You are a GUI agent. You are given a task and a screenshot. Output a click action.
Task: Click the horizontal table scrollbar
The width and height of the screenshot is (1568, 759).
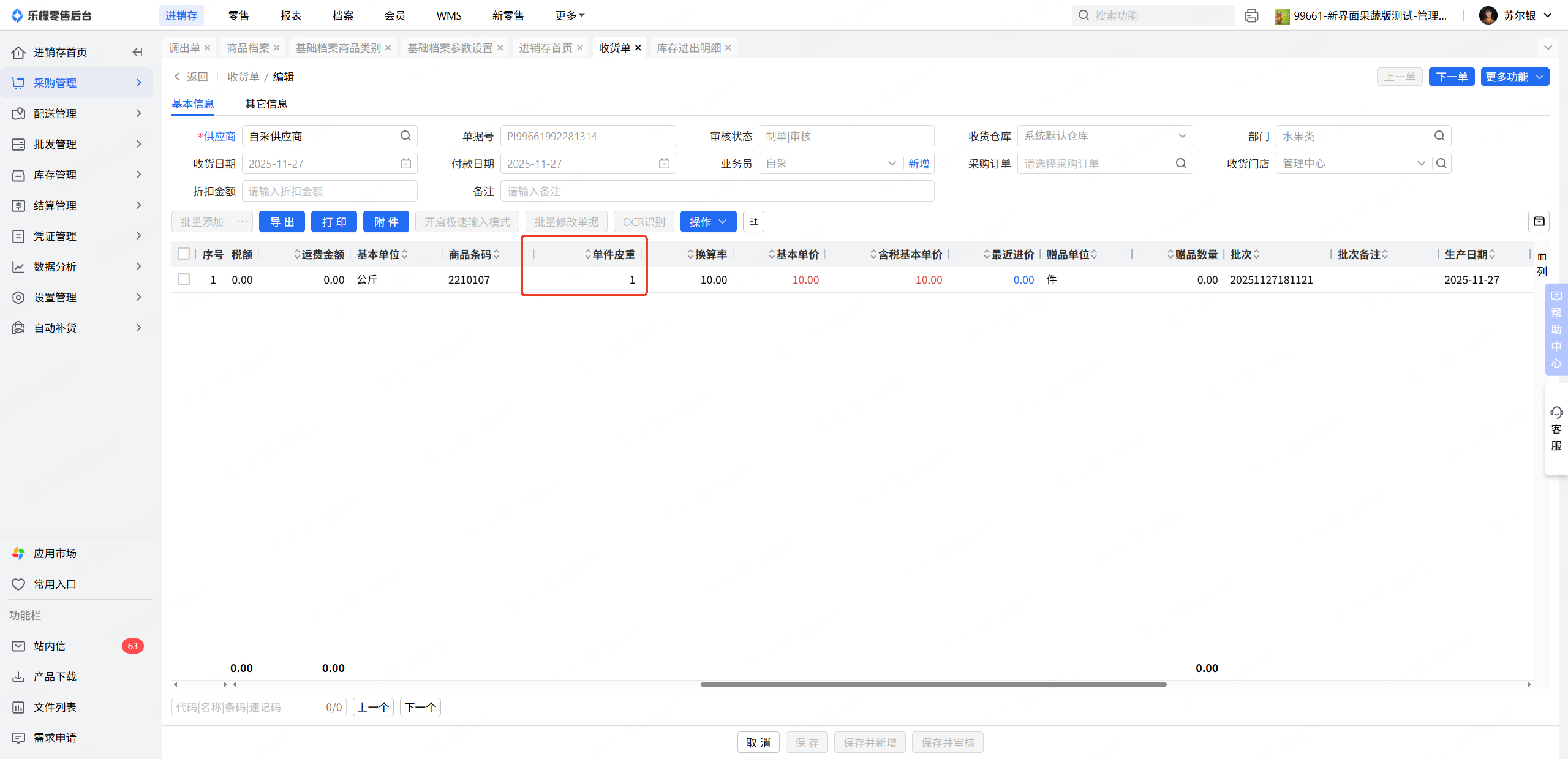pos(933,684)
